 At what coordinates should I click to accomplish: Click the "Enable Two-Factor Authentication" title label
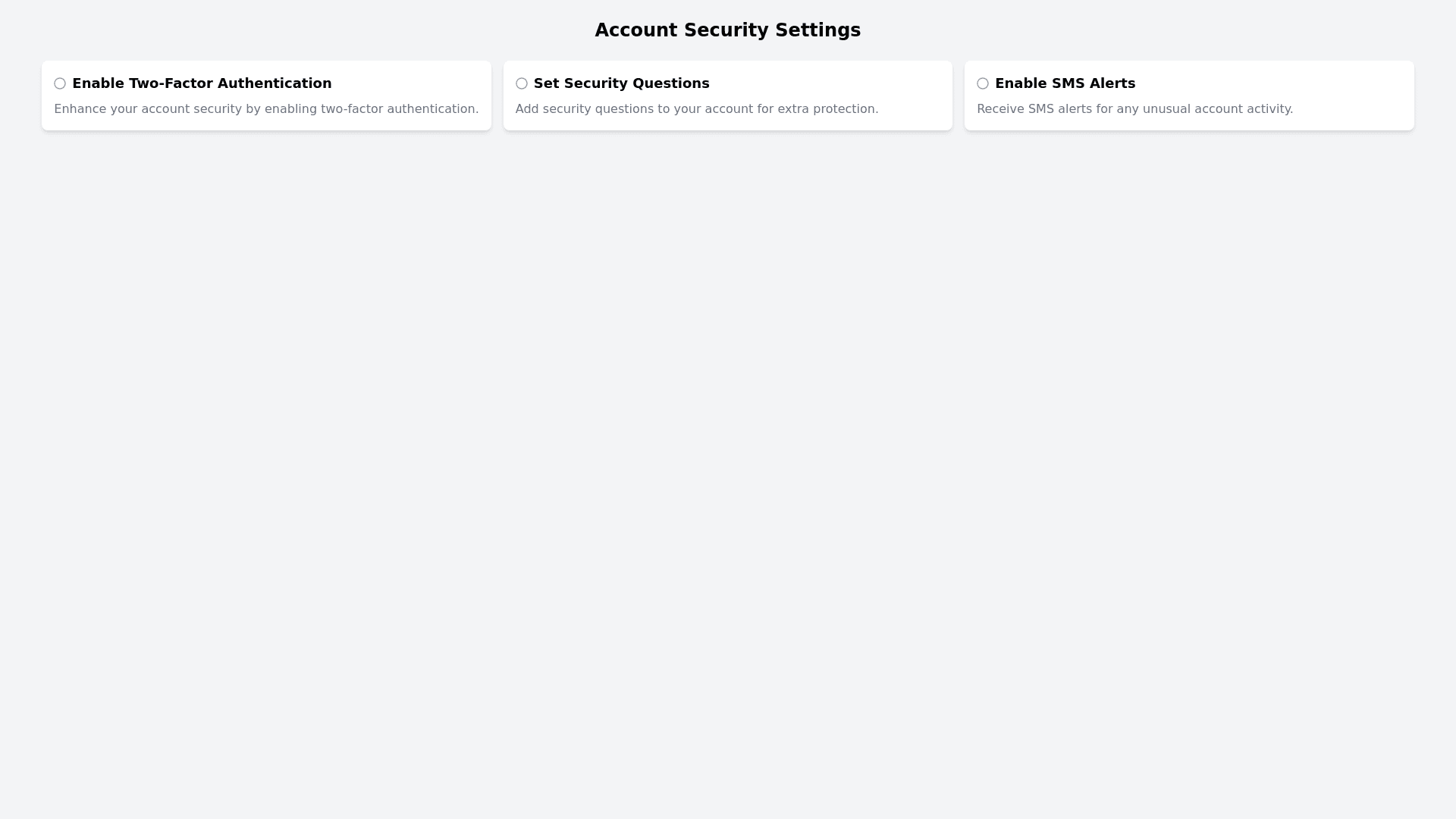pyautogui.click(x=202, y=83)
